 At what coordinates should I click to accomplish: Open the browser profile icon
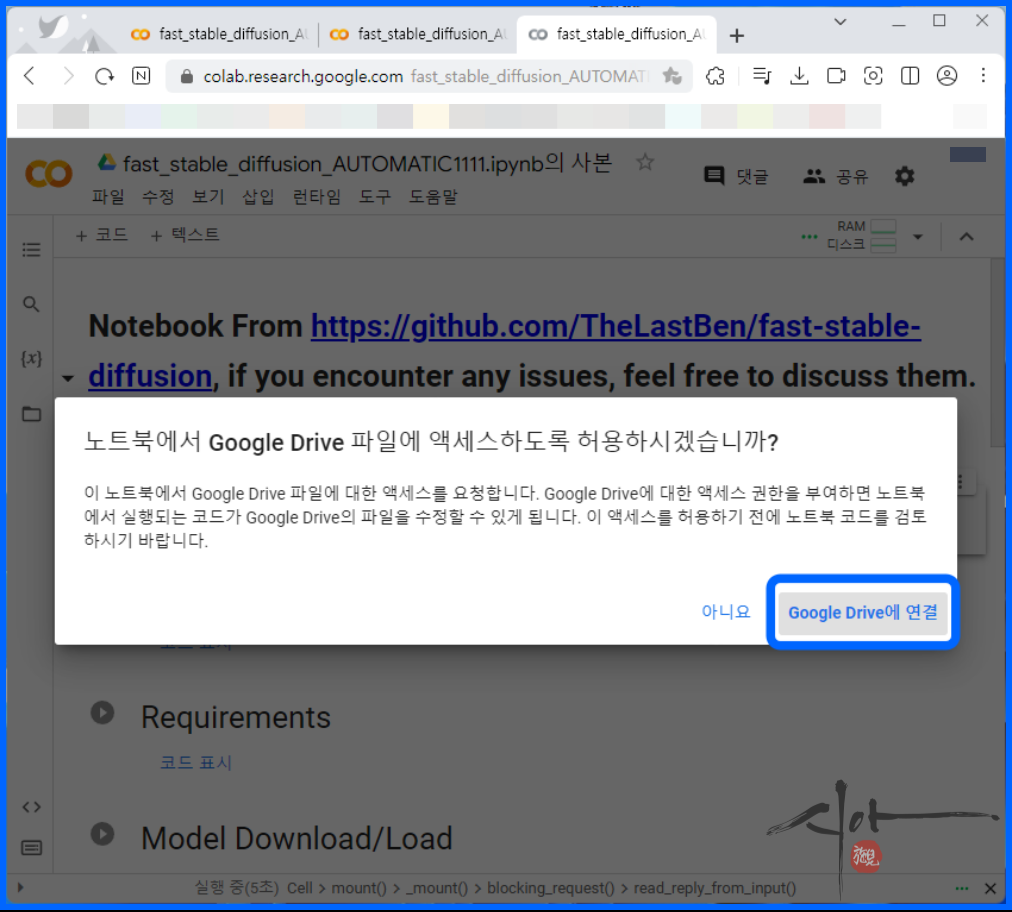click(947, 76)
